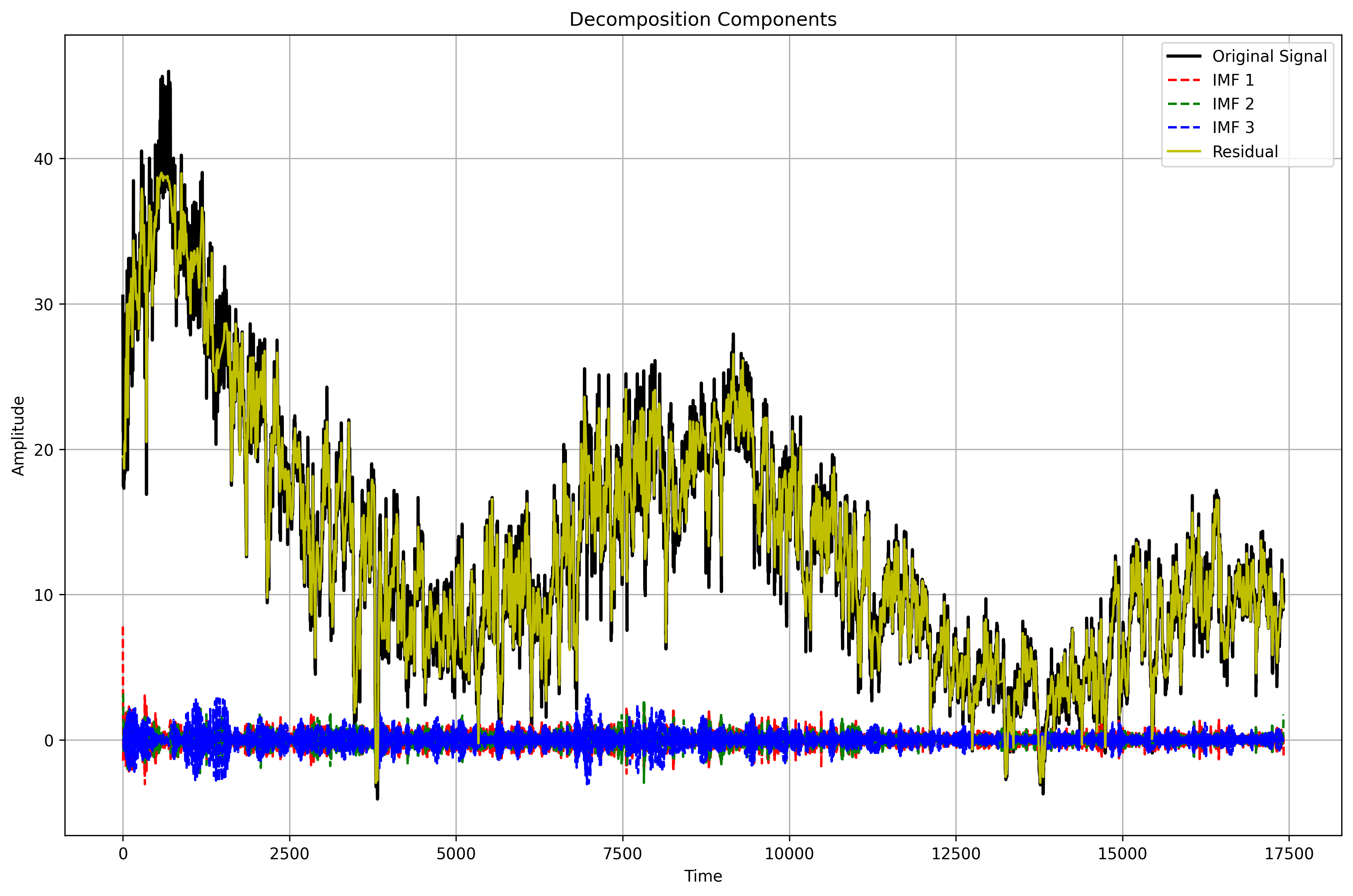
Task: Click the y-axis tick label '10'
Action: [x=44, y=595]
